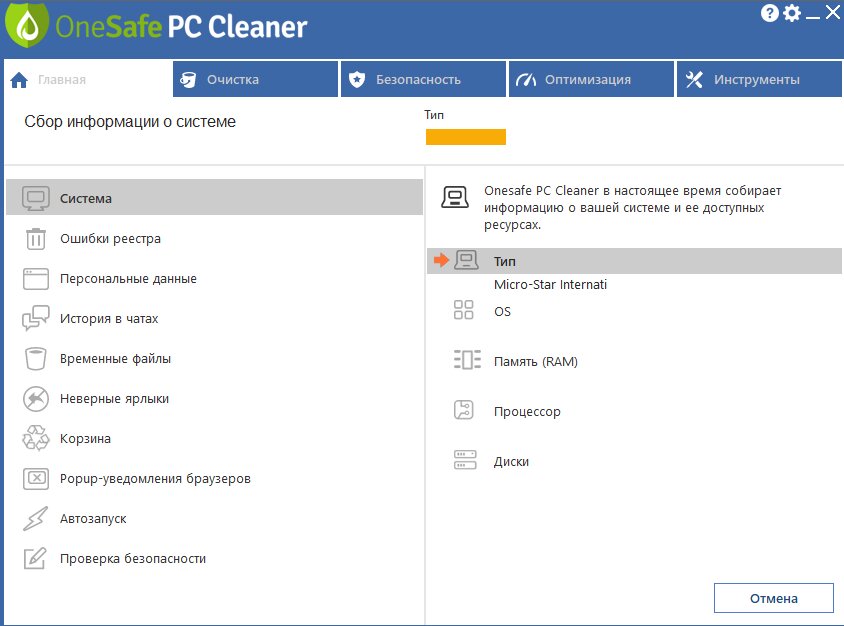
Task: Open the help question mark icon
Action: [x=770, y=13]
